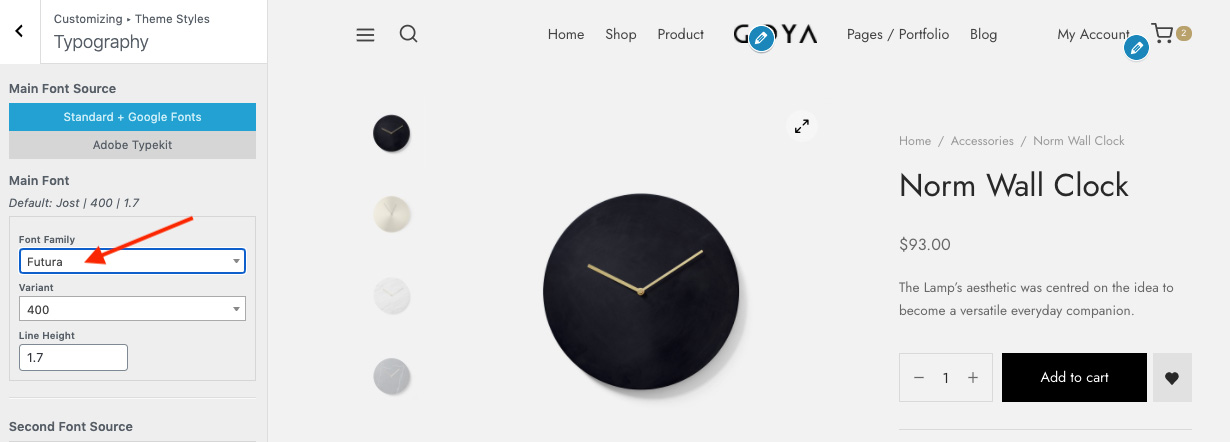Add the clock to wishlist via heart icon

tap(1172, 378)
